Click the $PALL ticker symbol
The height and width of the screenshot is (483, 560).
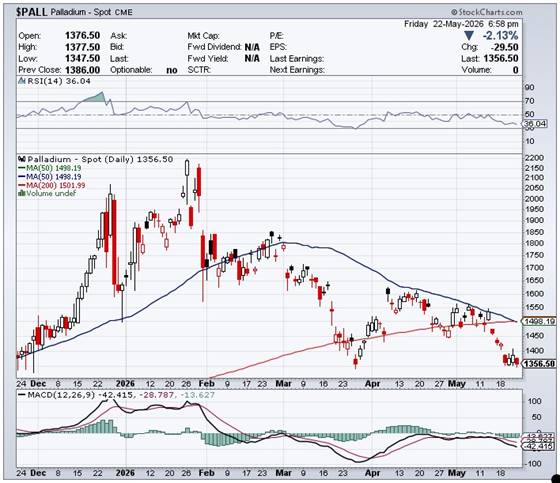[31, 12]
